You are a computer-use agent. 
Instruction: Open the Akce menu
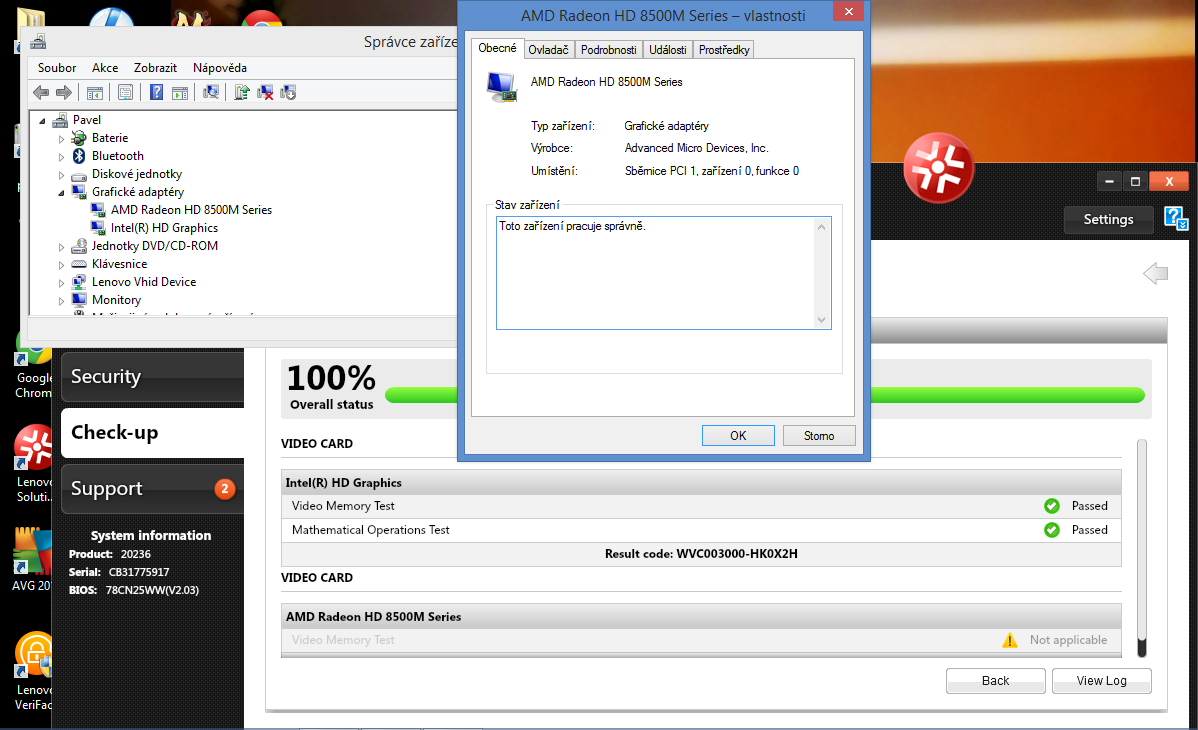[105, 67]
